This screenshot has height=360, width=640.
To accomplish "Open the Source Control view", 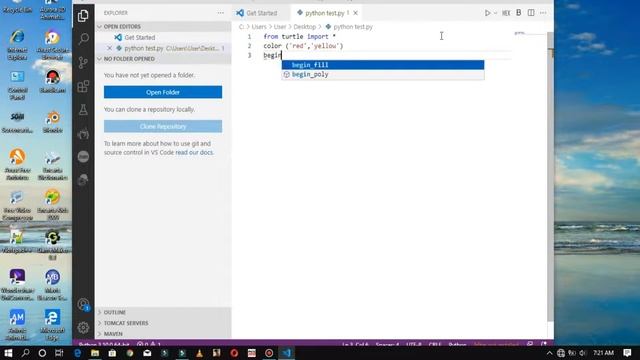I will [83, 62].
